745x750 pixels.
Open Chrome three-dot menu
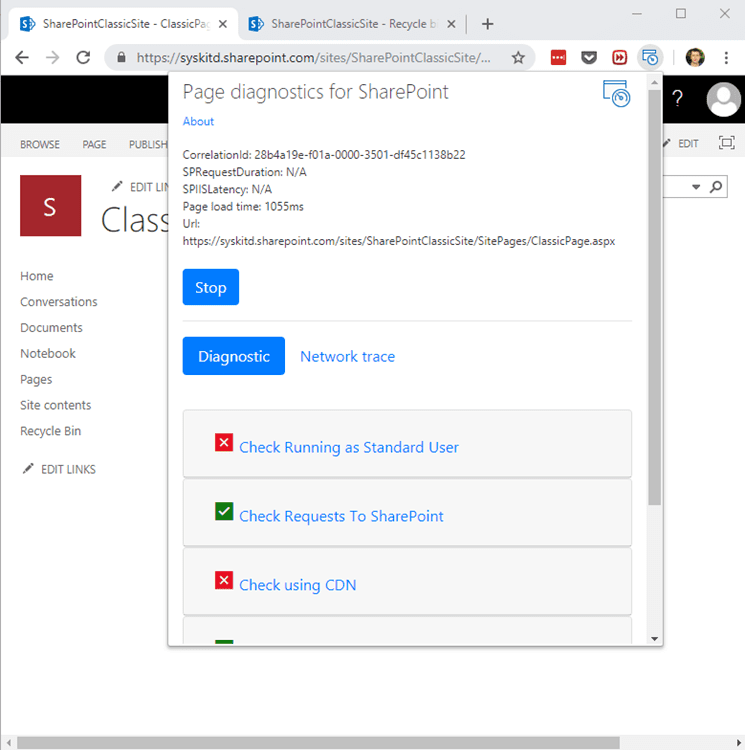point(726,58)
